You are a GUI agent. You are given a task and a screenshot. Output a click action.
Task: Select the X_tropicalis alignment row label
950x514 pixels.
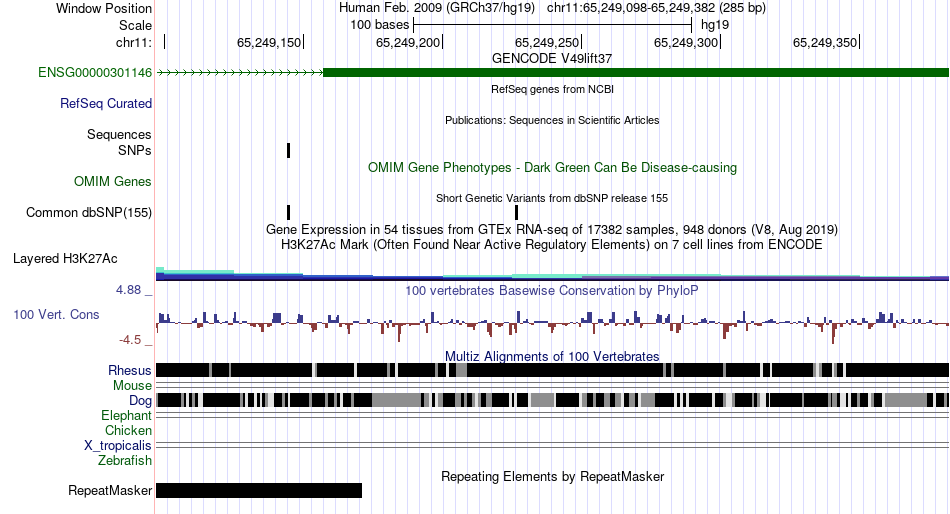pos(118,446)
